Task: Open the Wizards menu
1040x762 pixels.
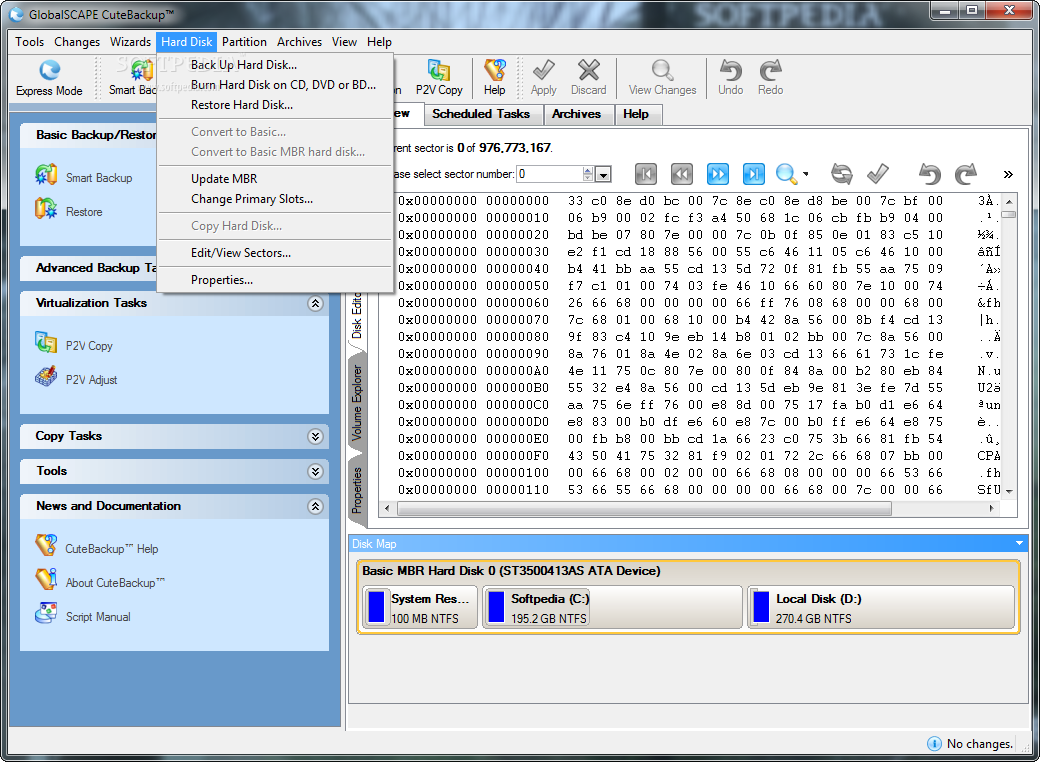Action: (x=130, y=42)
